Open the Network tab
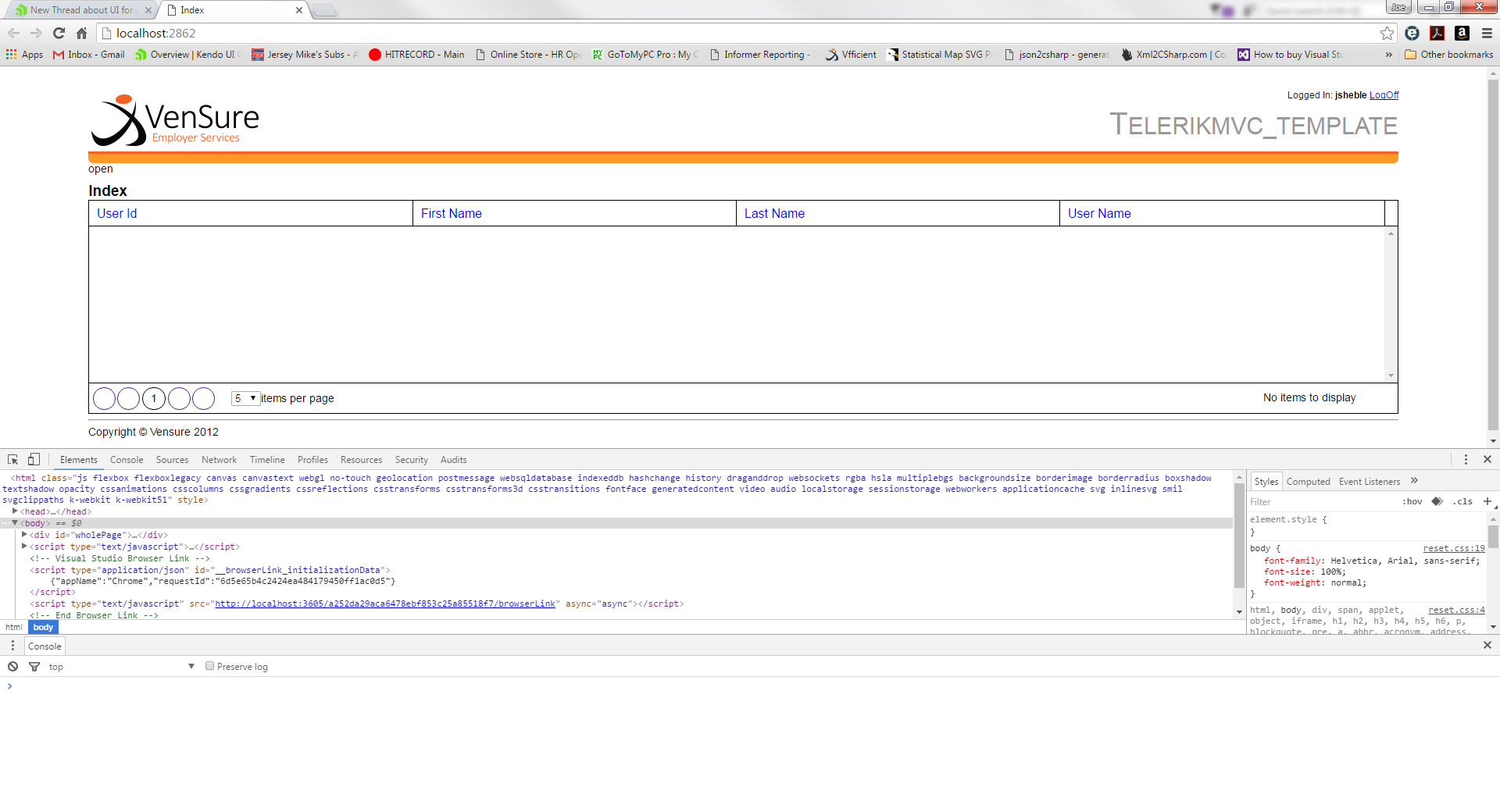The height and width of the screenshot is (812, 1500). tap(219, 460)
